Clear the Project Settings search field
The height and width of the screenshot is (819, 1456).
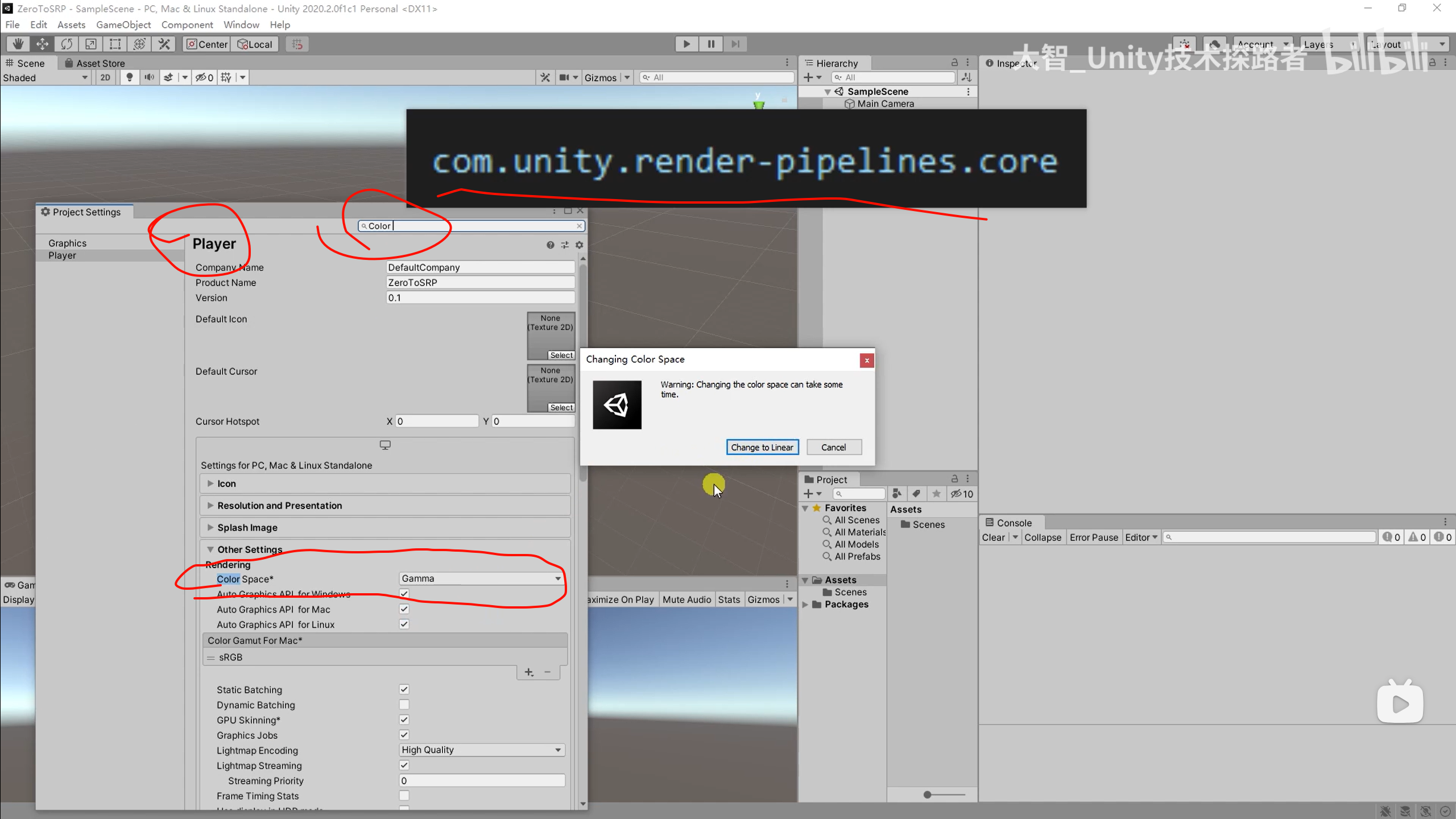coord(579,226)
